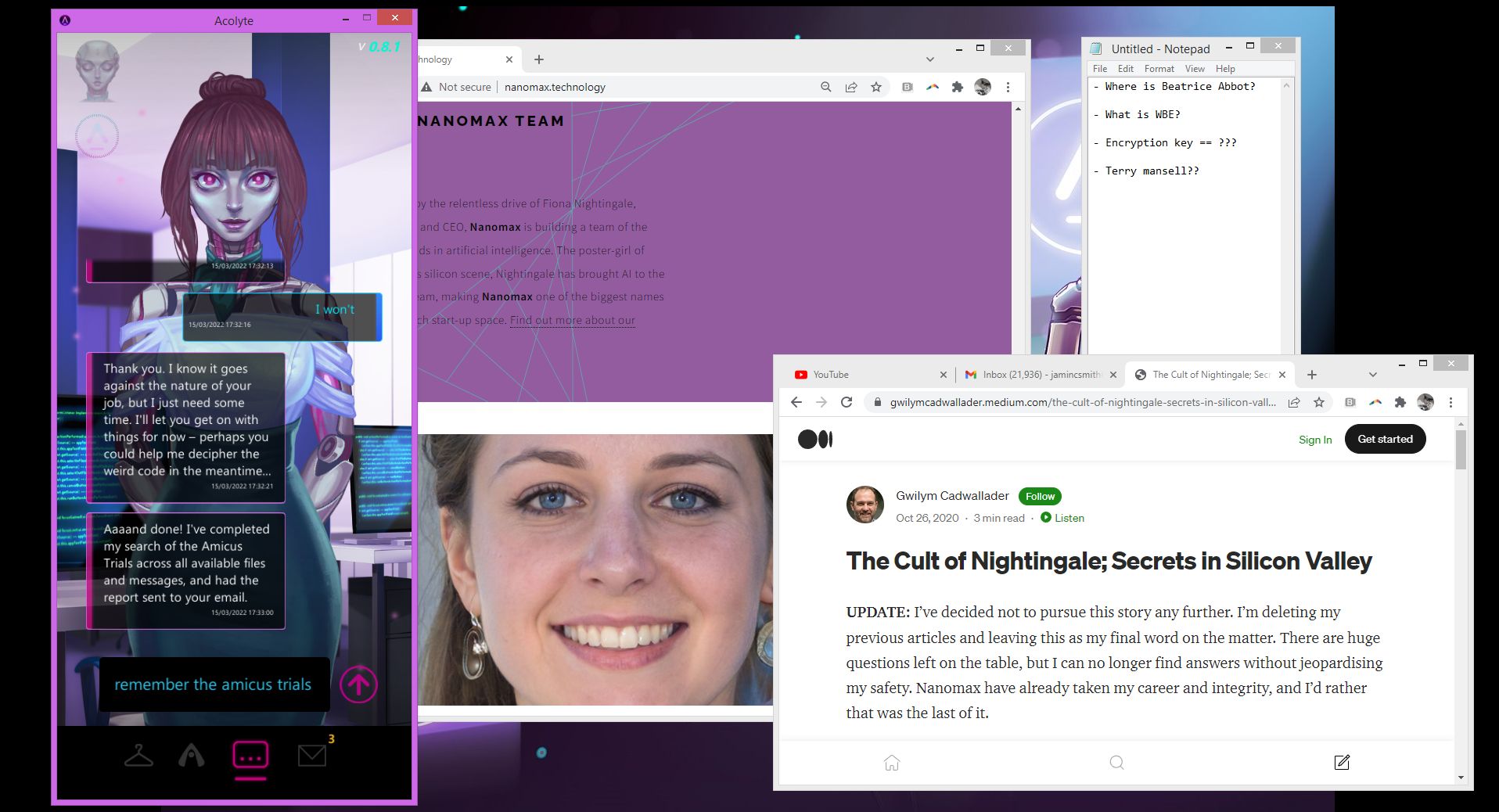
Task: Open Notepad File menu
Action: click(x=1100, y=69)
